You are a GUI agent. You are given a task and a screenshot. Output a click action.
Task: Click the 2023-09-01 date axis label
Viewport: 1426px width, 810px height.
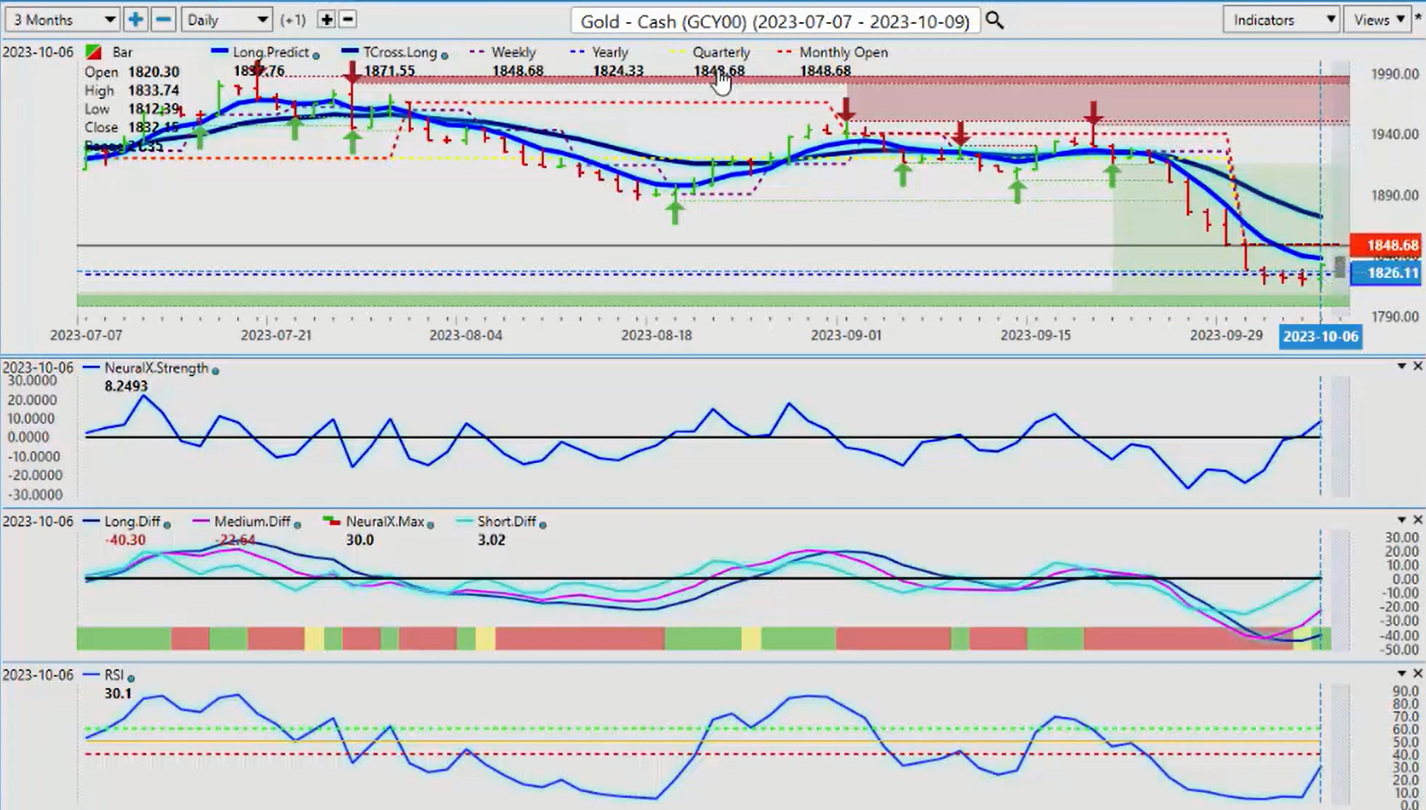[x=848, y=336]
